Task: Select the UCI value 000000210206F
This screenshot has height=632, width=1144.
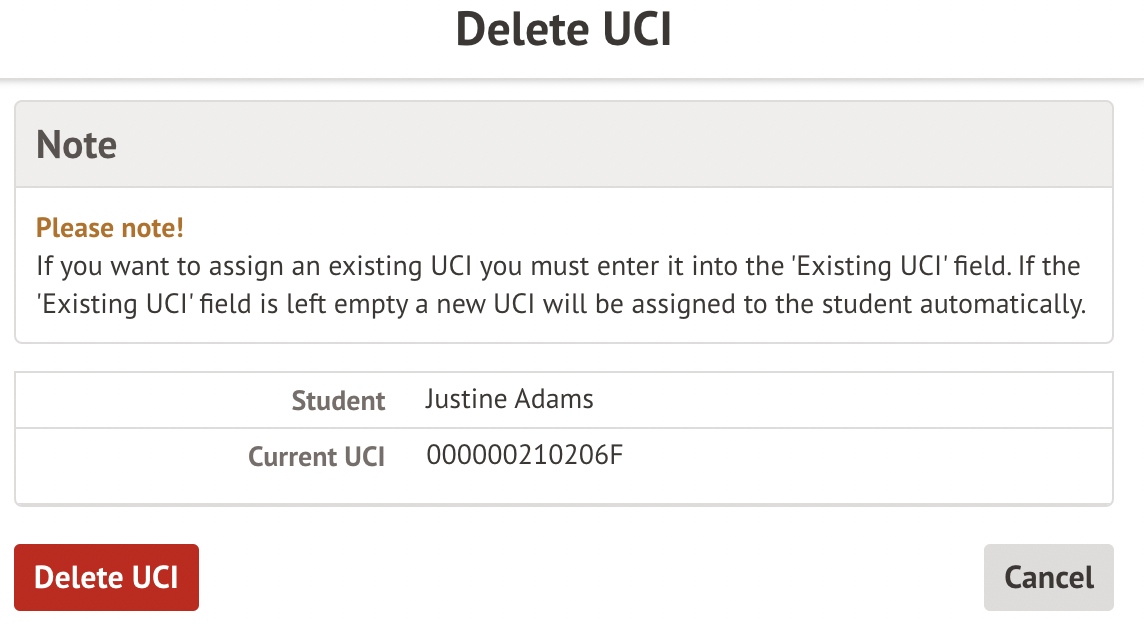Action: coord(524,456)
